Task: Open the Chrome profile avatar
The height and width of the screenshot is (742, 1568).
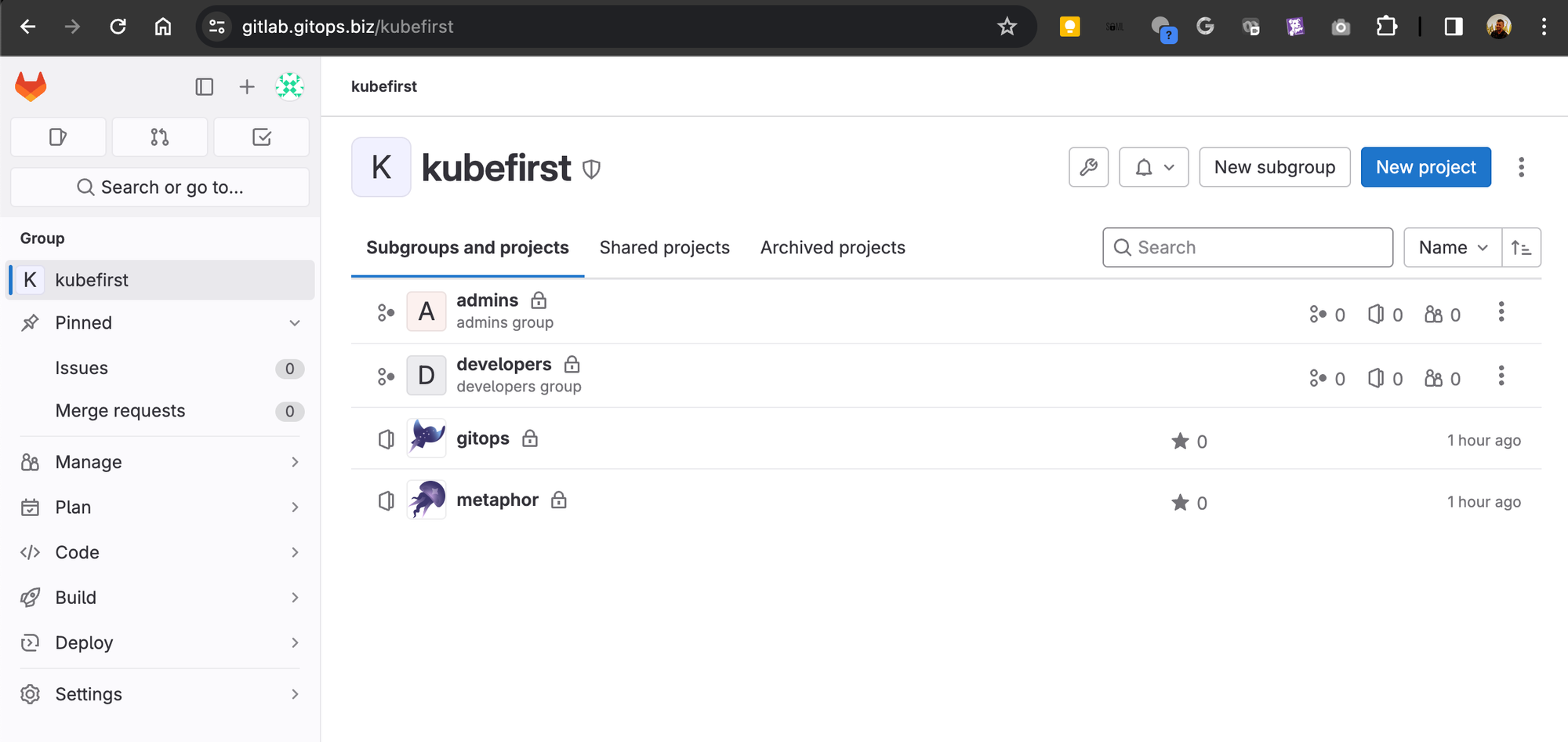Action: (1499, 27)
